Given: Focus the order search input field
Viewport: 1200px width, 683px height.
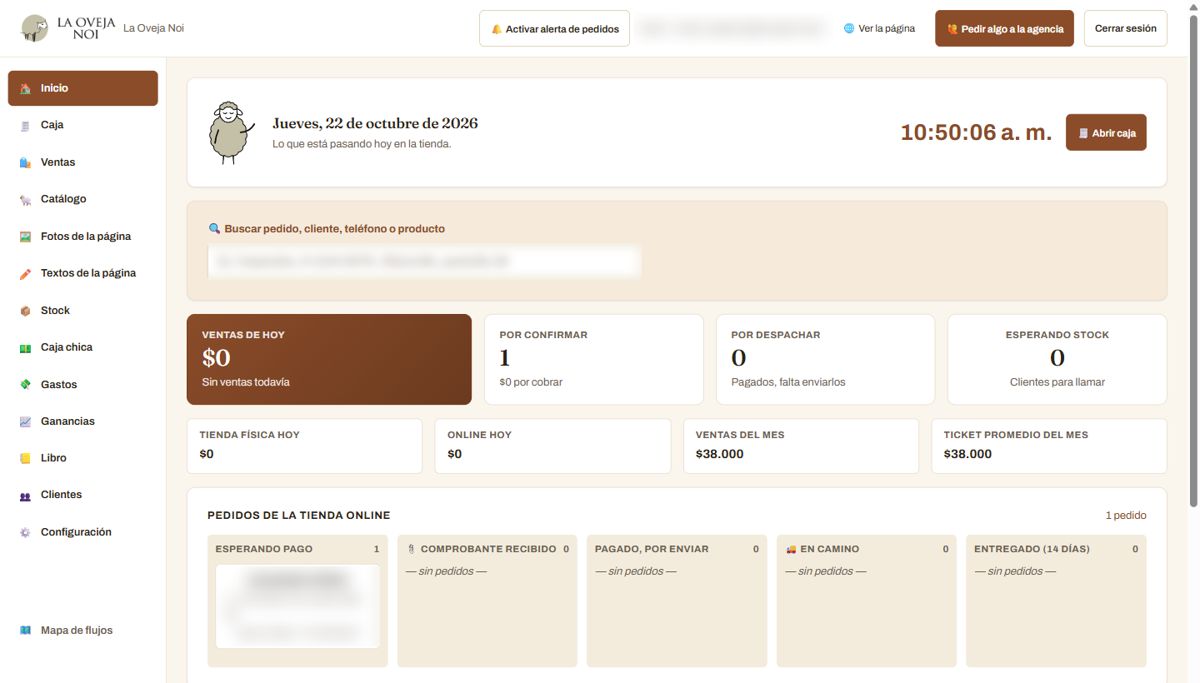Looking at the screenshot, I should pyautogui.click(x=424, y=261).
